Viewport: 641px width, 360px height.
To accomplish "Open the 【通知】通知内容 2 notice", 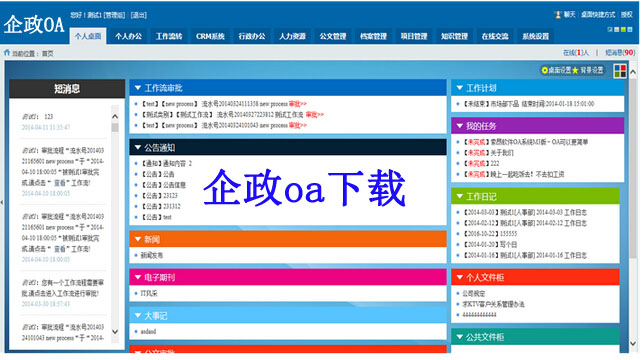I will point(166,163).
